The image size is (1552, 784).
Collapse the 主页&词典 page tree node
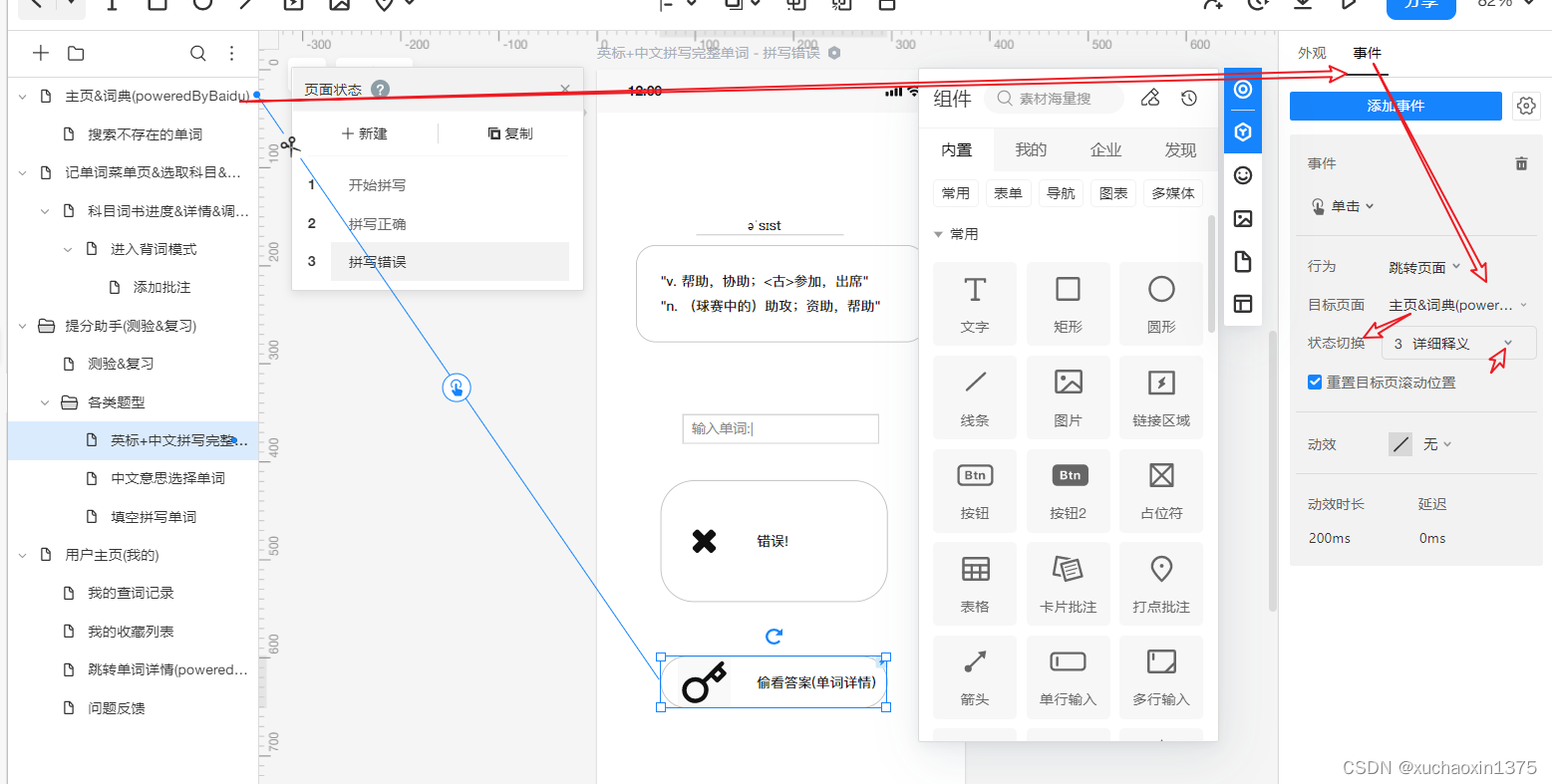[23, 97]
